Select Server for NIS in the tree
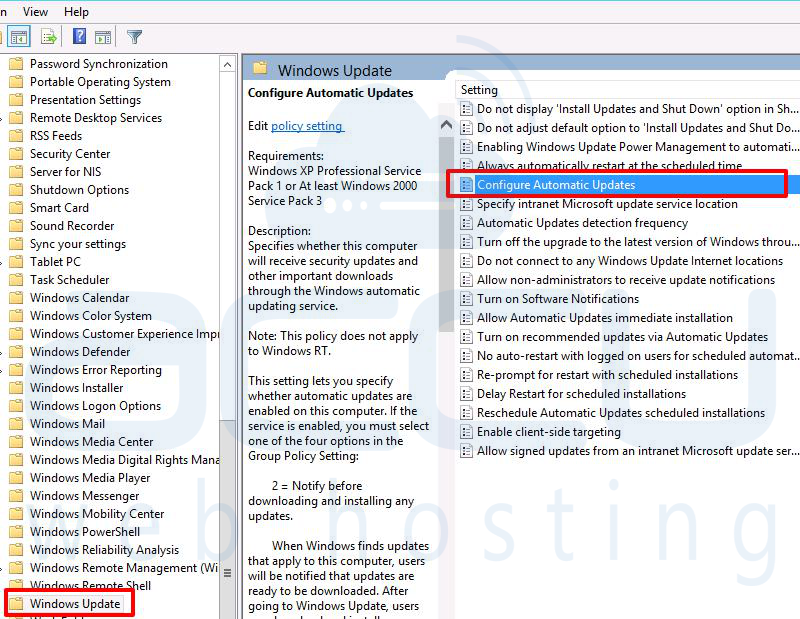Screen dimensions: 800x619 coord(65,172)
